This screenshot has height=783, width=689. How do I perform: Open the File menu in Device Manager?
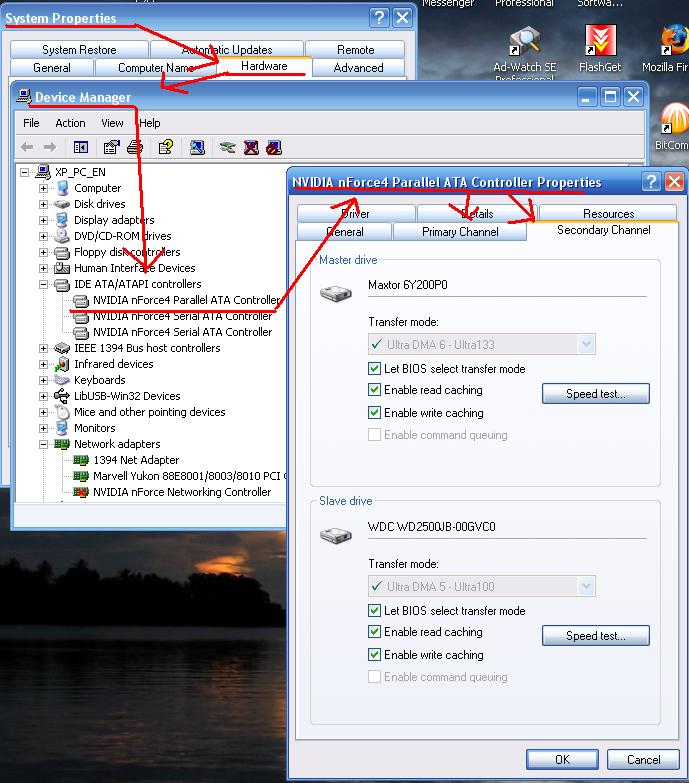click(31, 123)
